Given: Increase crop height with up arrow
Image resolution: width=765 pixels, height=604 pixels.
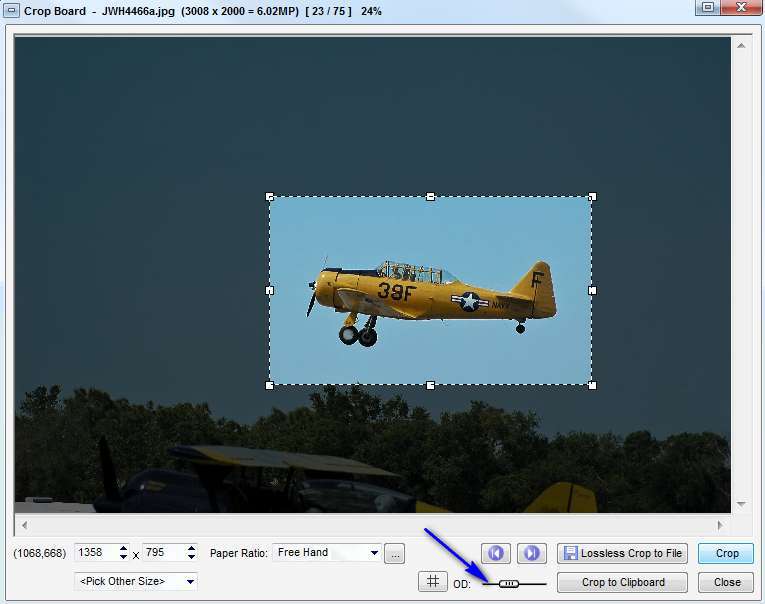Looking at the screenshot, I should click(x=191, y=548).
